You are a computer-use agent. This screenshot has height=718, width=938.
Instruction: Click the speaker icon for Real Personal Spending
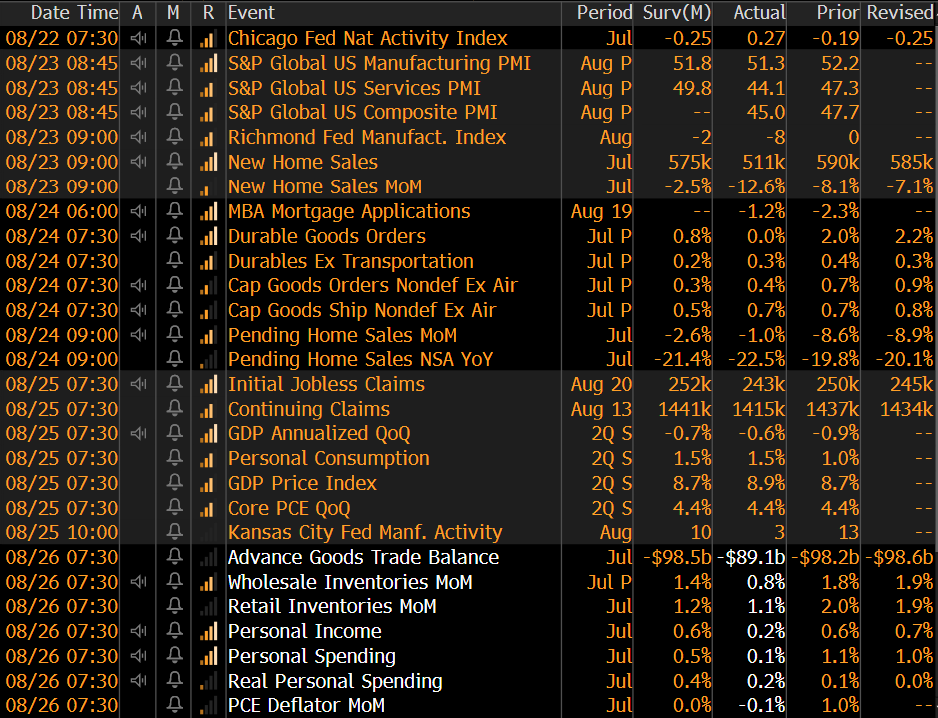pyautogui.click(x=138, y=681)
